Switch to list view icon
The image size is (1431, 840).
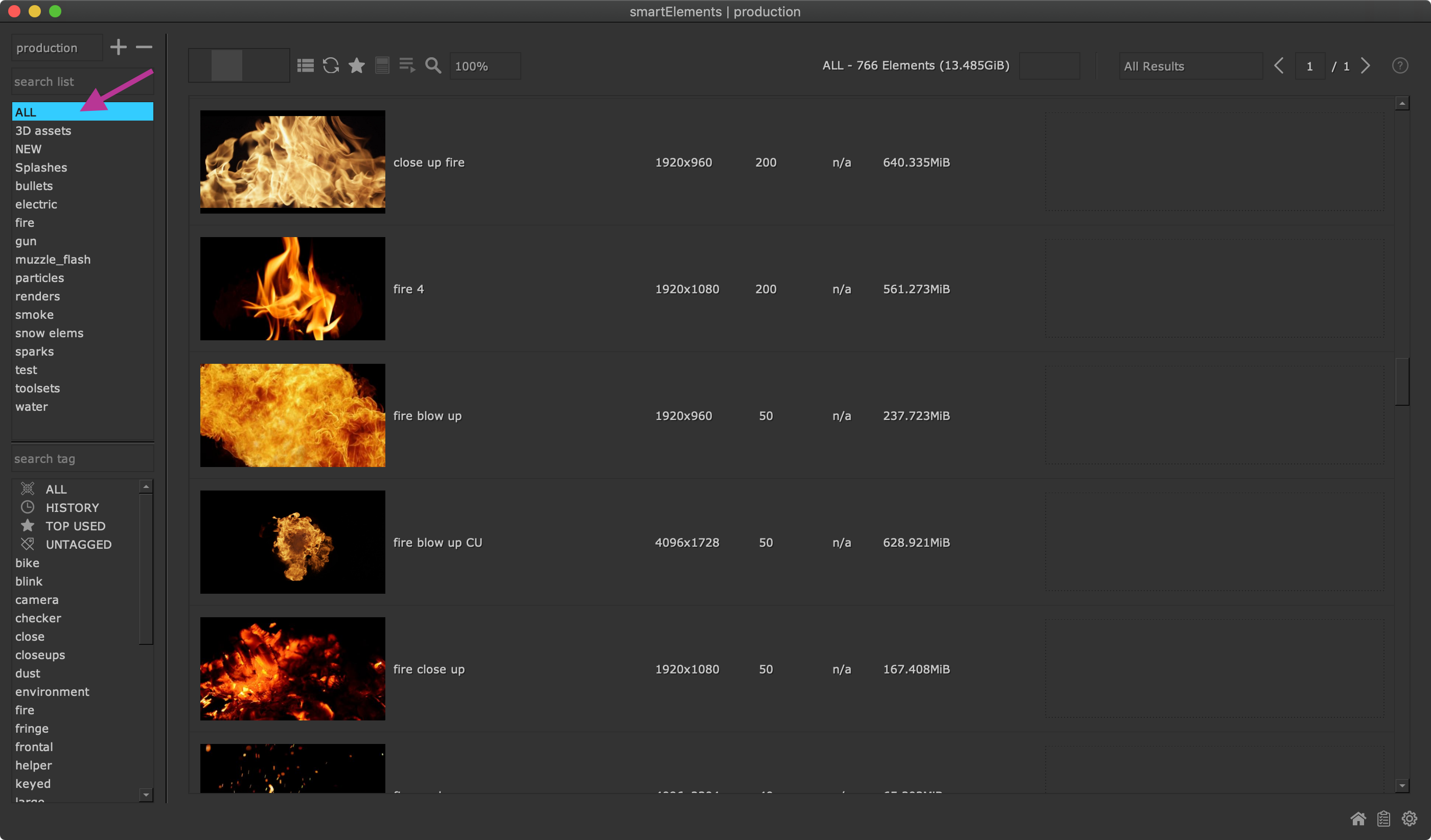coord(306,66)
